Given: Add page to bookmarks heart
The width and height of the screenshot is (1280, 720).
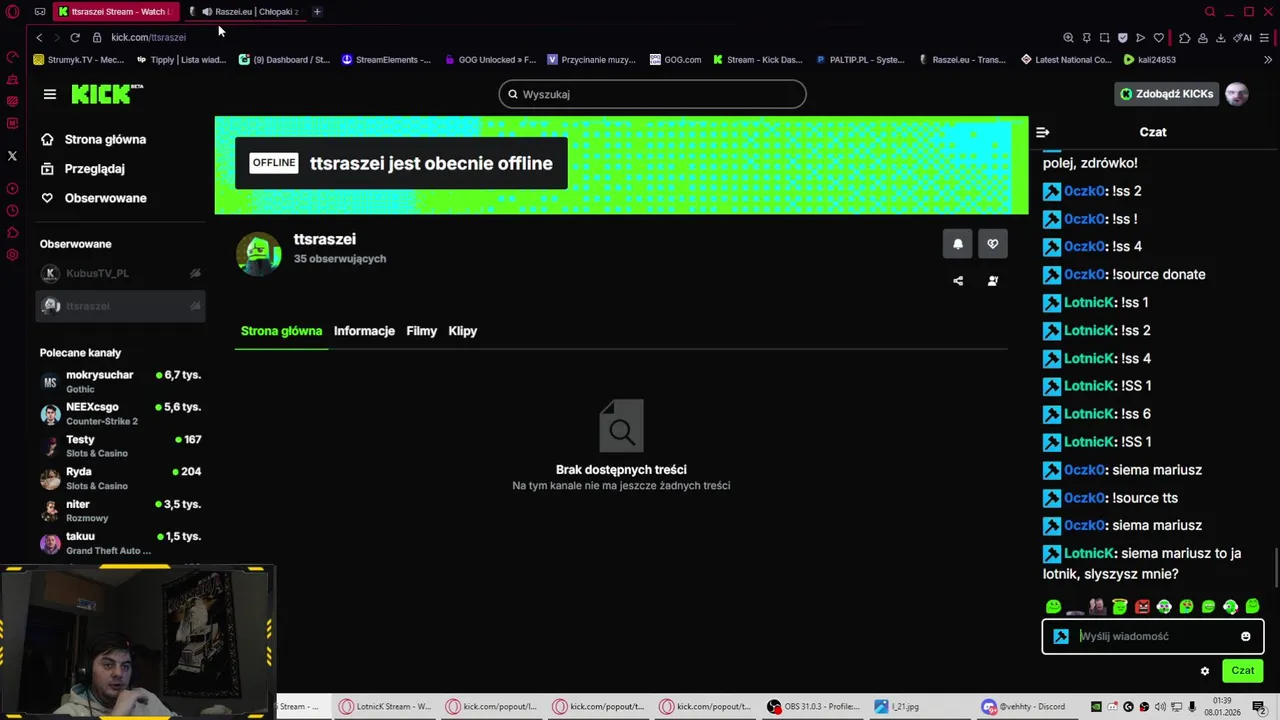Looking at the screenshot, I should coord(1158,38).
